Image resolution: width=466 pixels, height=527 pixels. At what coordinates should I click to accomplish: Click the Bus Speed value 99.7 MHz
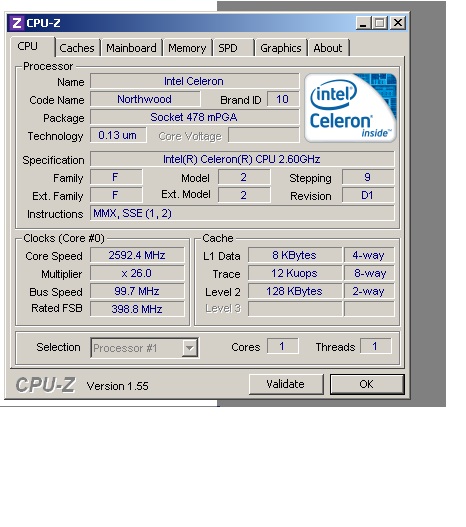click(137, 291)
